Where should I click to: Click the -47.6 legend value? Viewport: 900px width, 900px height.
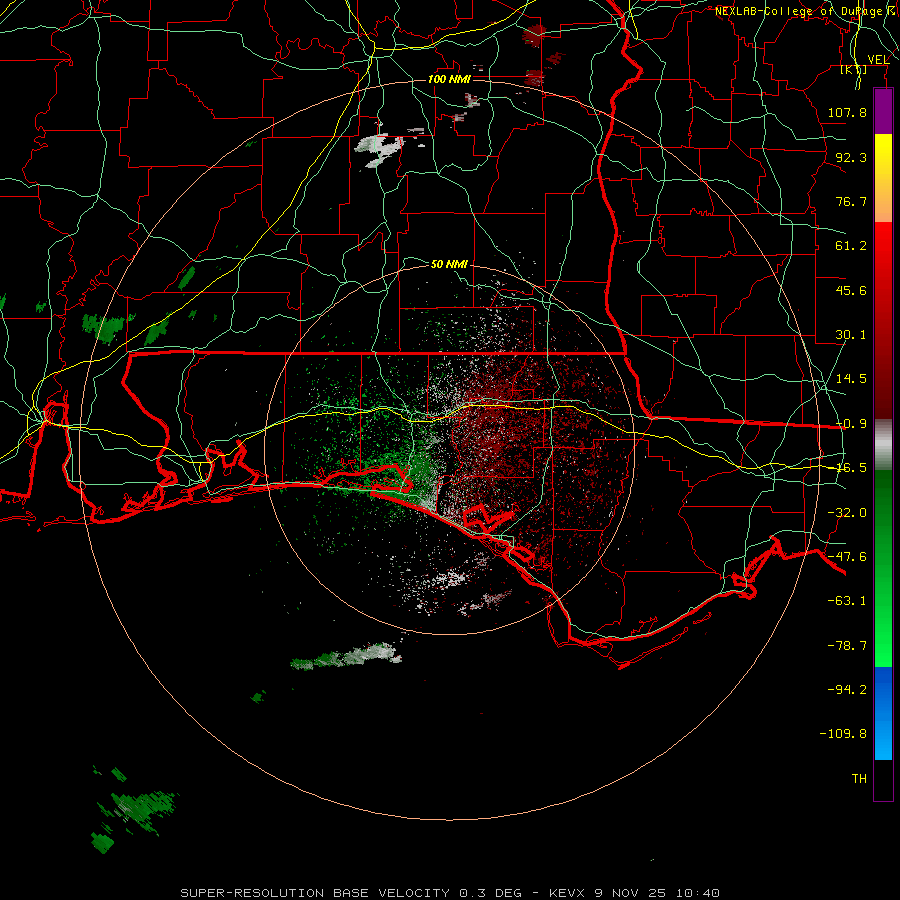(847, 557)
